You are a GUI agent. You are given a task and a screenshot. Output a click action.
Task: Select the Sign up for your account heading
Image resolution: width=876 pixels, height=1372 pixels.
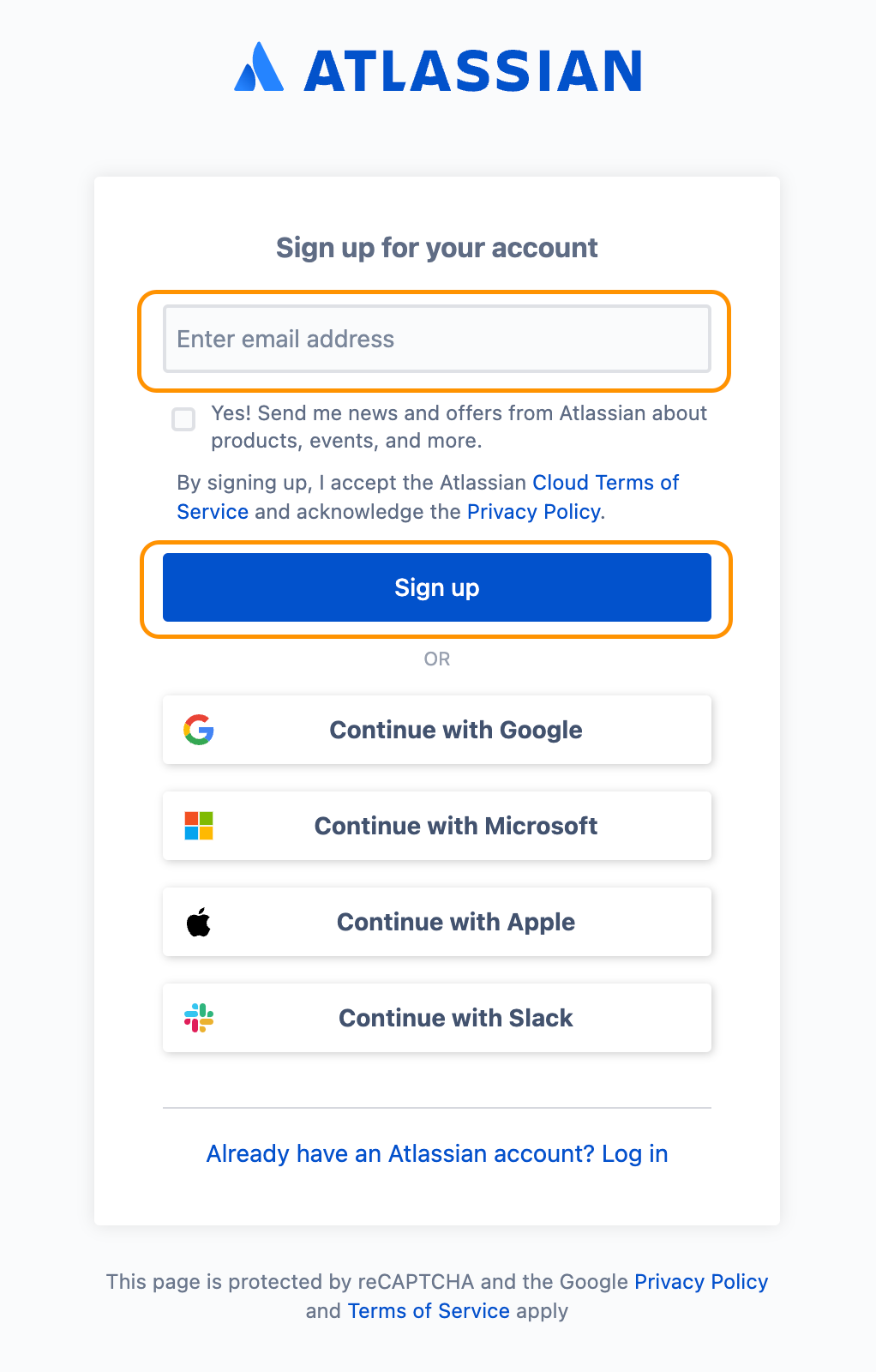[436, 248]
